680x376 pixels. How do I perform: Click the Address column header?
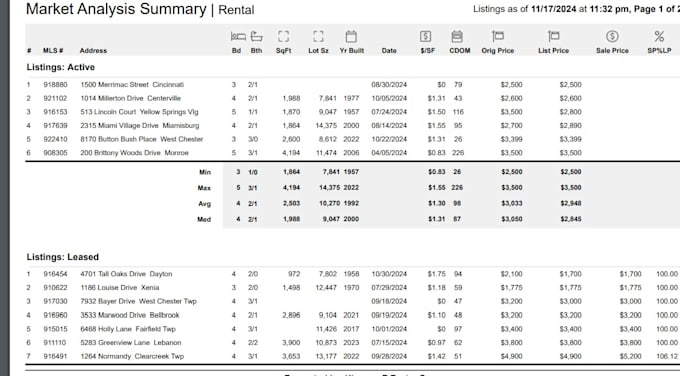pos(93,51)
